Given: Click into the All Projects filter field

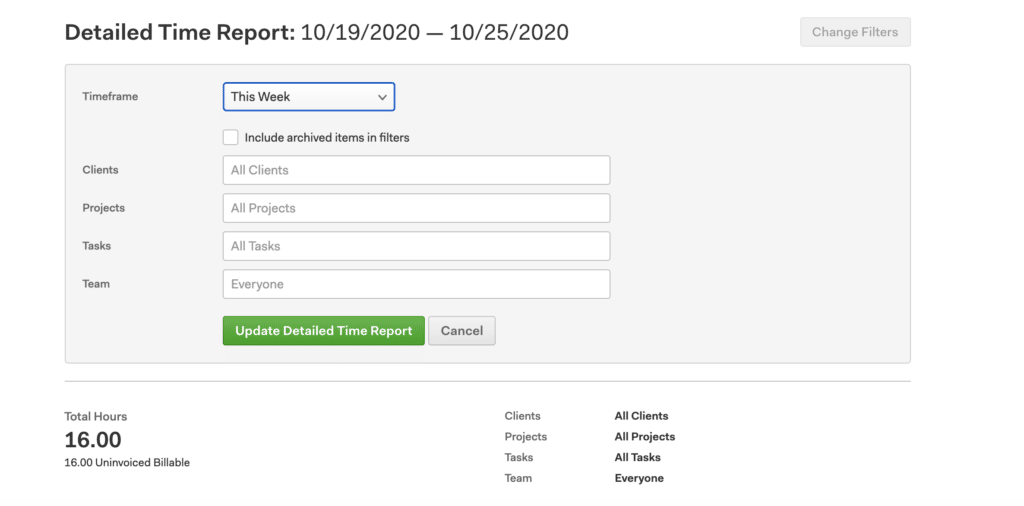Looking at the screenshot, I should (416, 208).
